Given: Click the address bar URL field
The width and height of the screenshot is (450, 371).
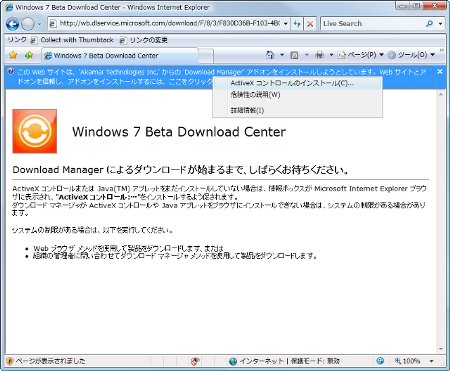Looking at the screenshot, I should click(x=169, y=24).
